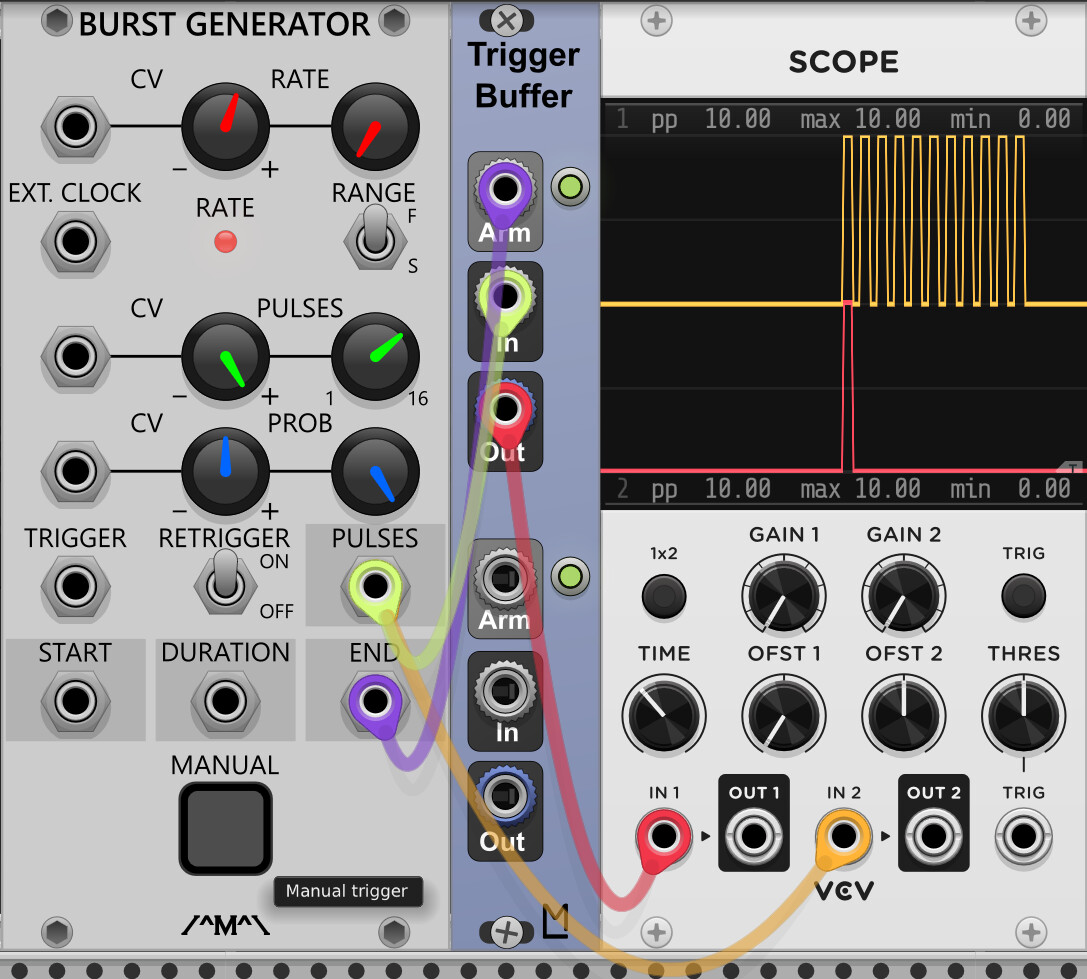Click the BURST GENERATOR title
Viewport: 1087px width, 979px height.
tap(224, 24)
